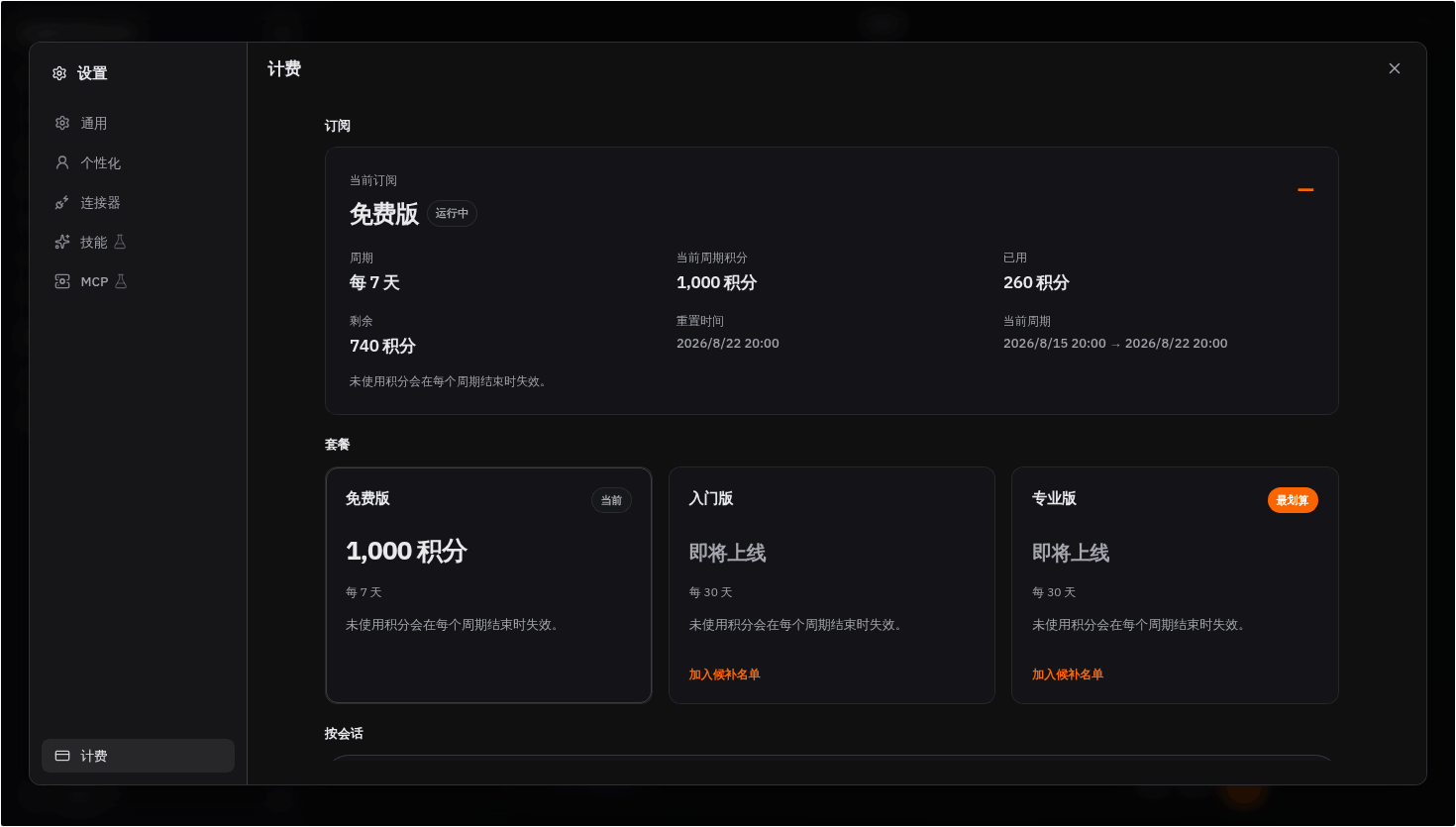Open 个性化 settings section
This screenshot has width=1456, height=827.
click(x=138, y=162)
